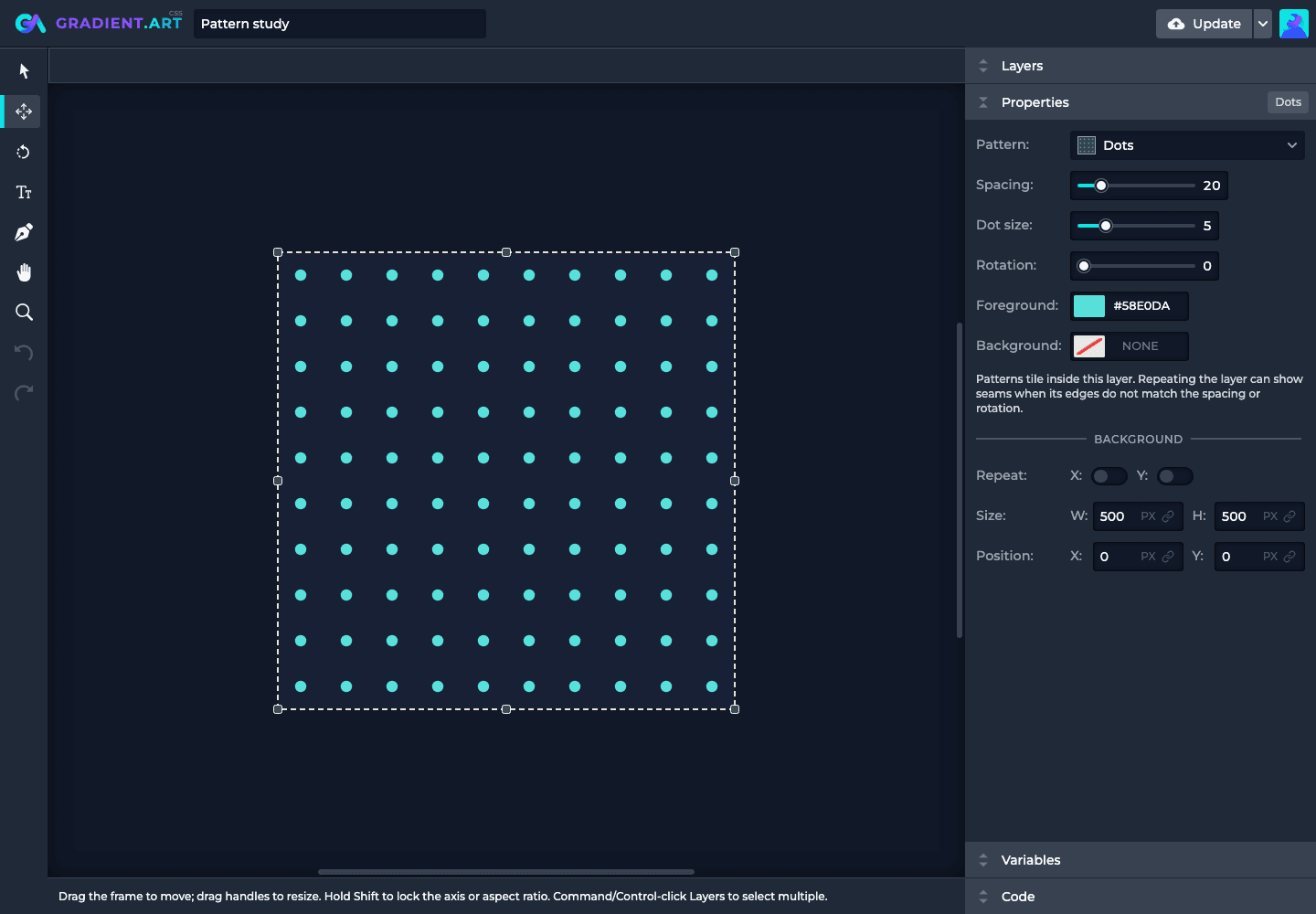Screen dimensions: 1316x914
Task: Click the Dot size value 5
Action: [x=1207, y=226]
